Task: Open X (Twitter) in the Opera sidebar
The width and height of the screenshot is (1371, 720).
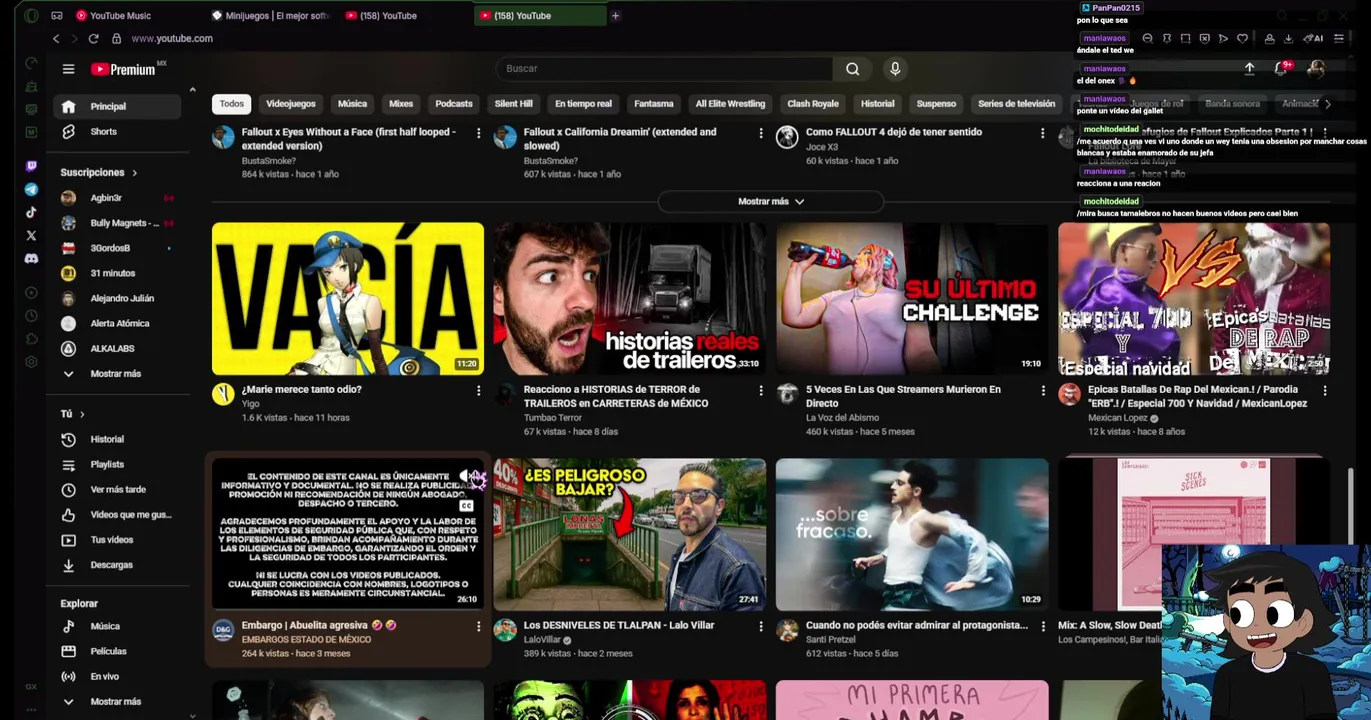Action: [x=31, y=236]
